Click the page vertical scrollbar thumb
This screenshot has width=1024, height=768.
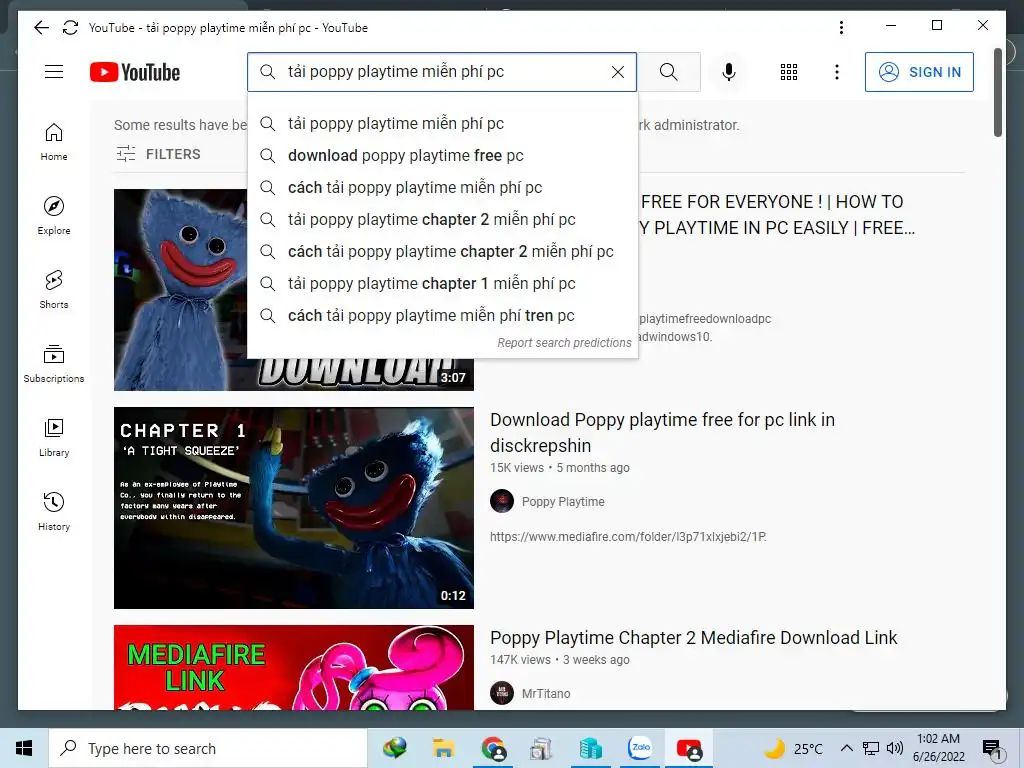(997, 92)
